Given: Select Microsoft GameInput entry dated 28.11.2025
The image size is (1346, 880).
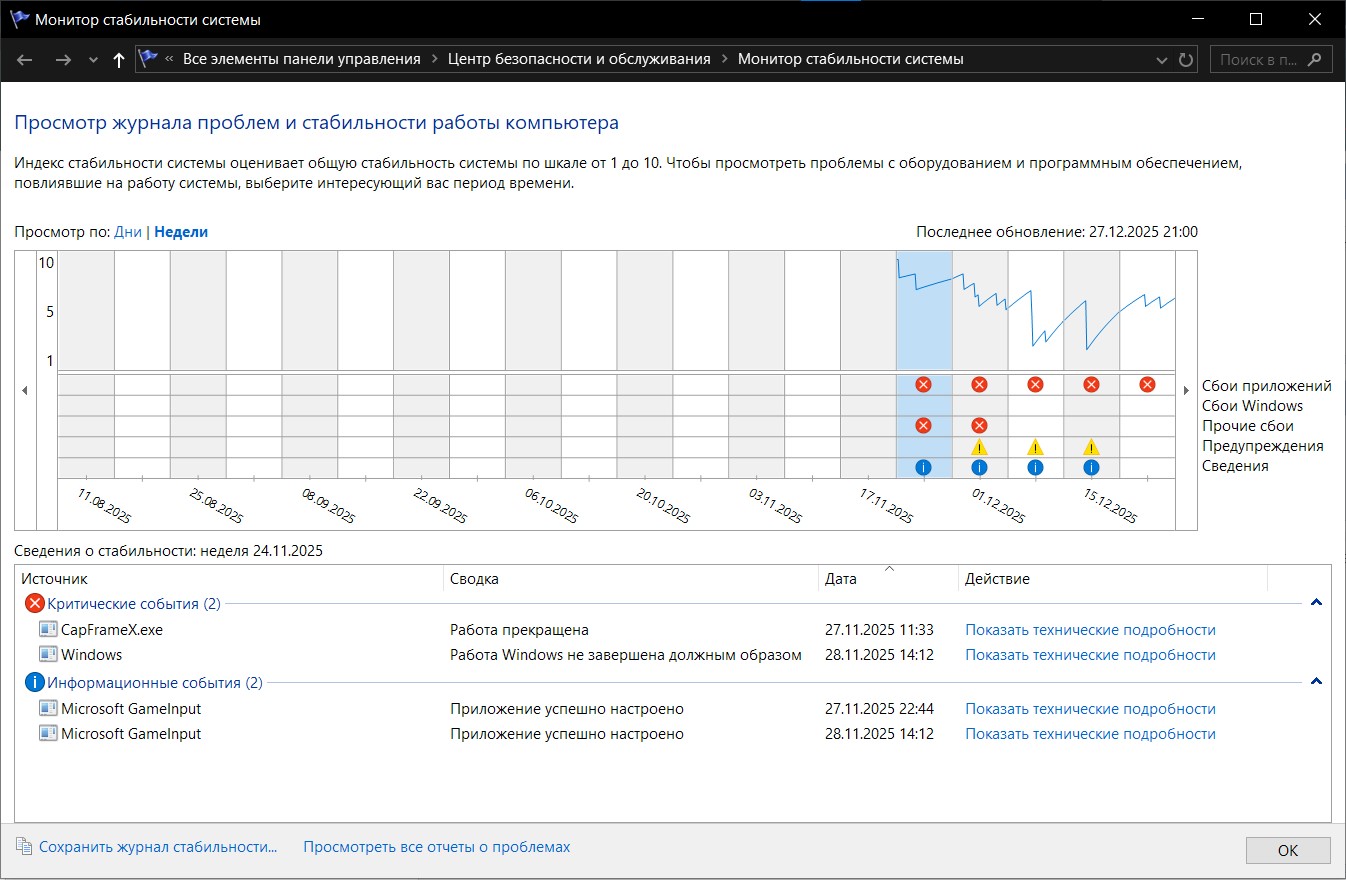Looking at the screenshot, I should [674, 734].
